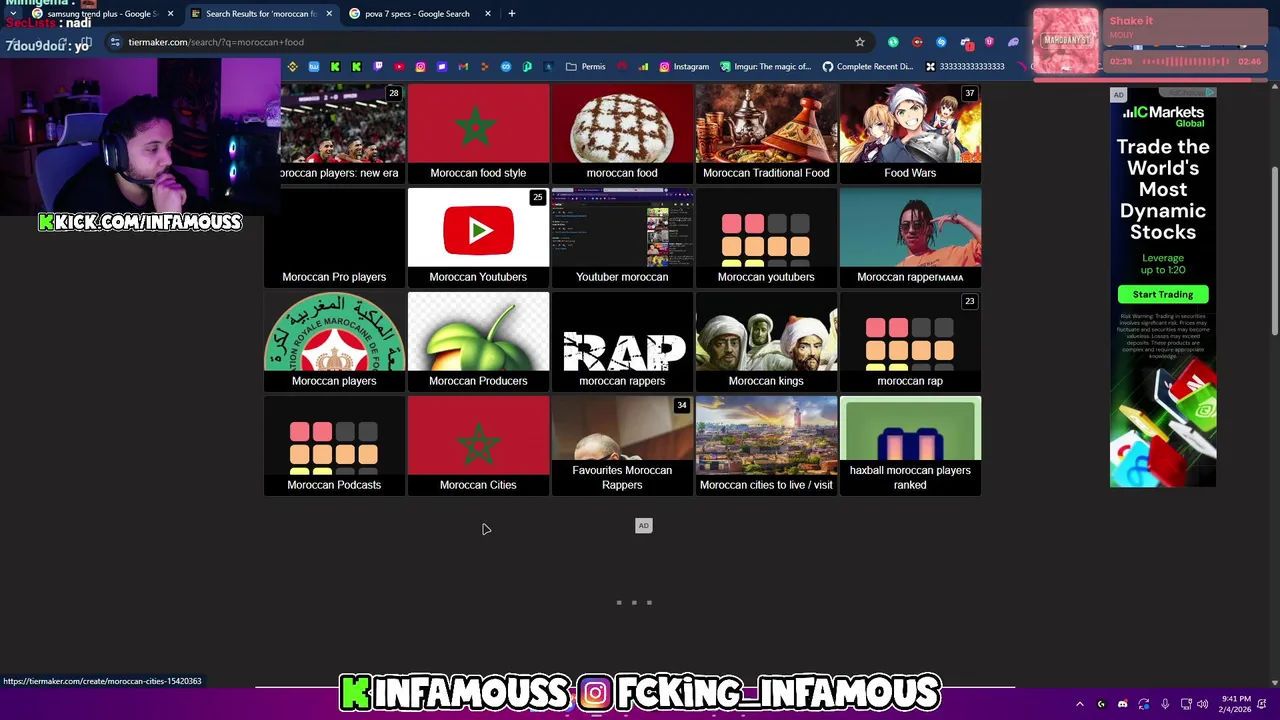1280x720 pixels.
Task: Open the taskbar clock showing 9:41 PM
Action: click(1236, 704)
